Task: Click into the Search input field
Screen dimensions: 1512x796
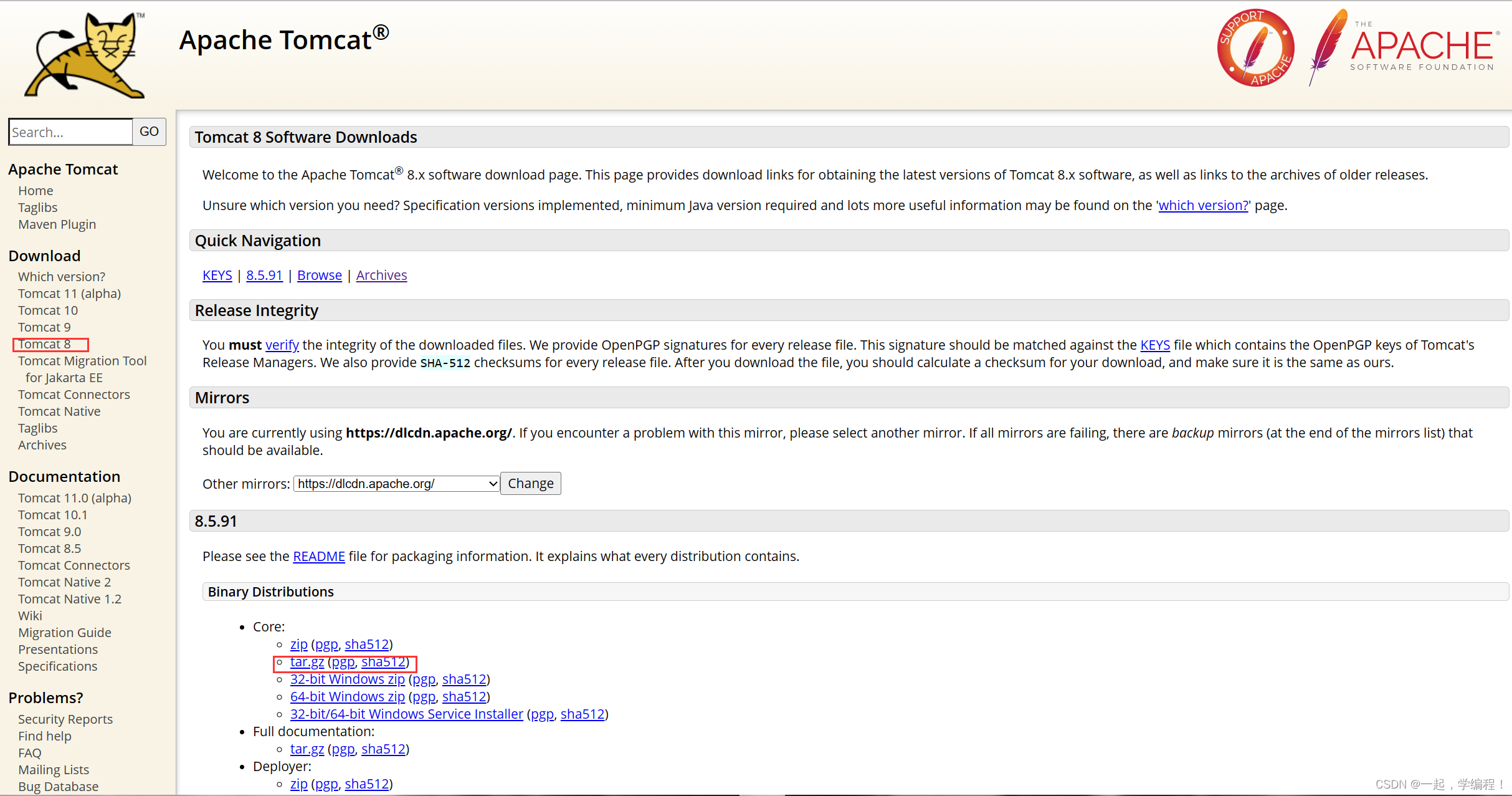Action: click(x=70, y=132)
